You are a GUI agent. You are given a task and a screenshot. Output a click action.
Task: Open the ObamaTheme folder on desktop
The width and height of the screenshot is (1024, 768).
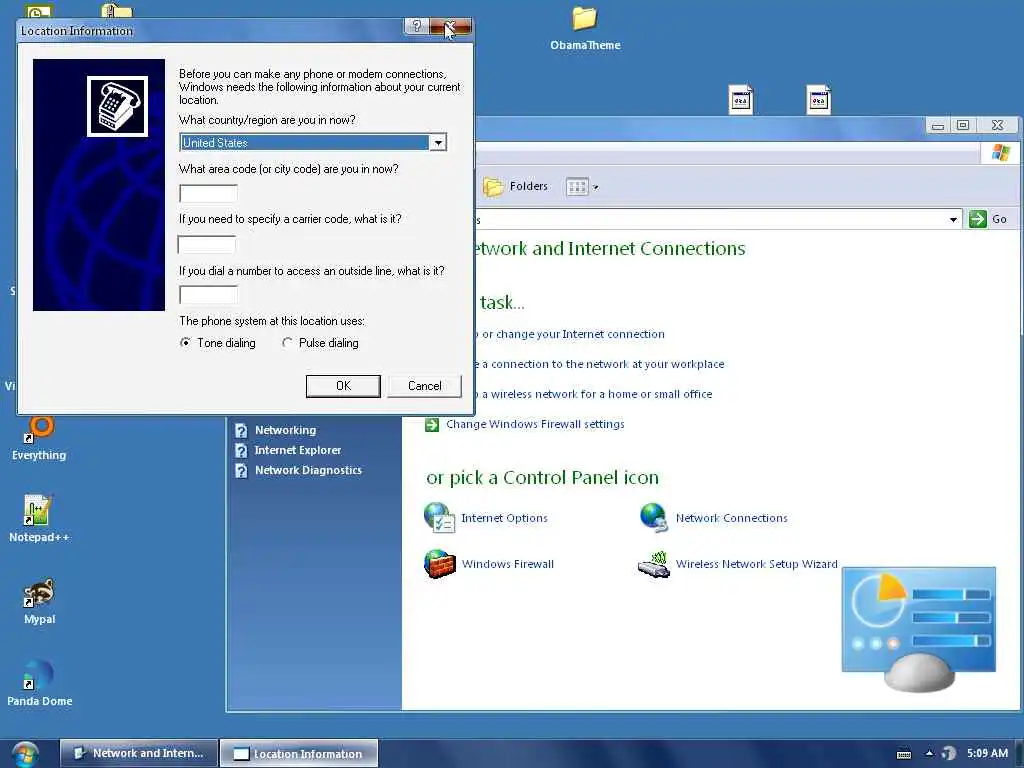point(584,28)
